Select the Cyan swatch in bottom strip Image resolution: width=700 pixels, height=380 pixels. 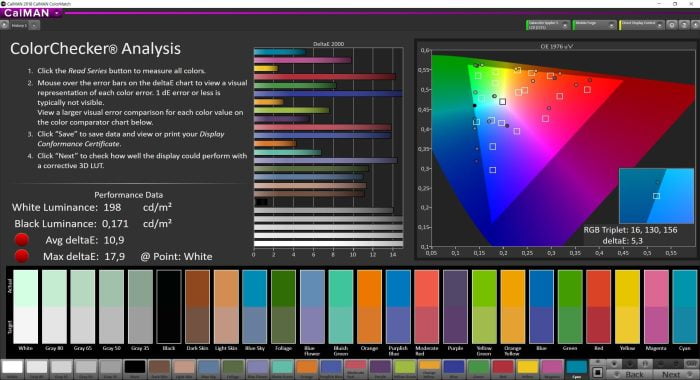(x=577, y=368)
